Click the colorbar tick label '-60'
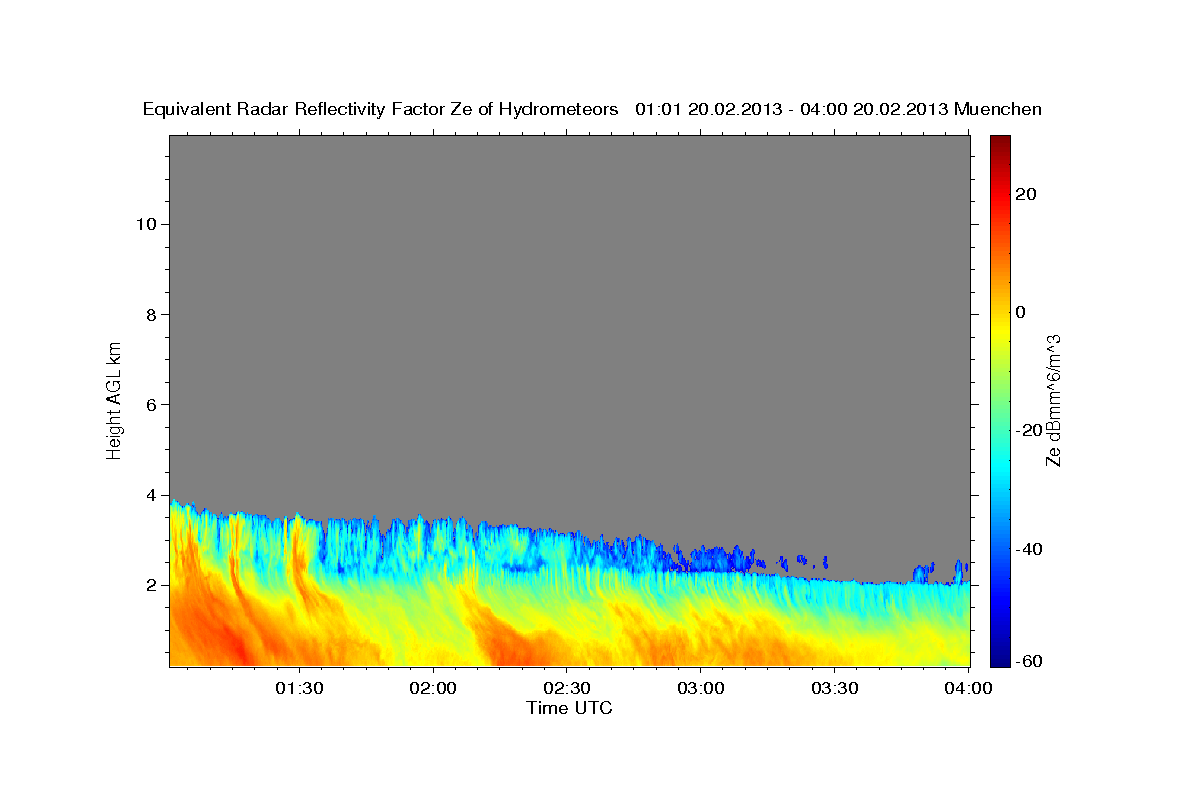Image resolution: width=1200 pixels, height=800 pixels. click(1027, 662)
